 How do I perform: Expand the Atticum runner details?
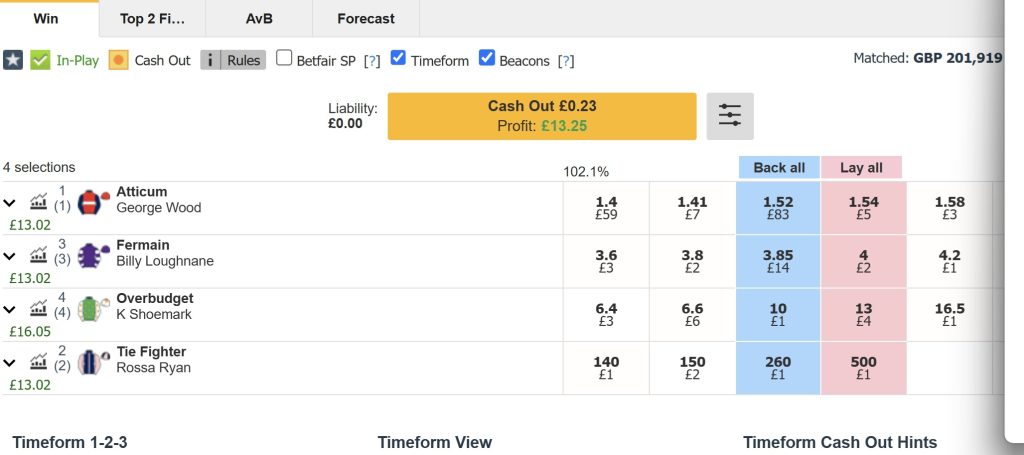click(10, 202)
